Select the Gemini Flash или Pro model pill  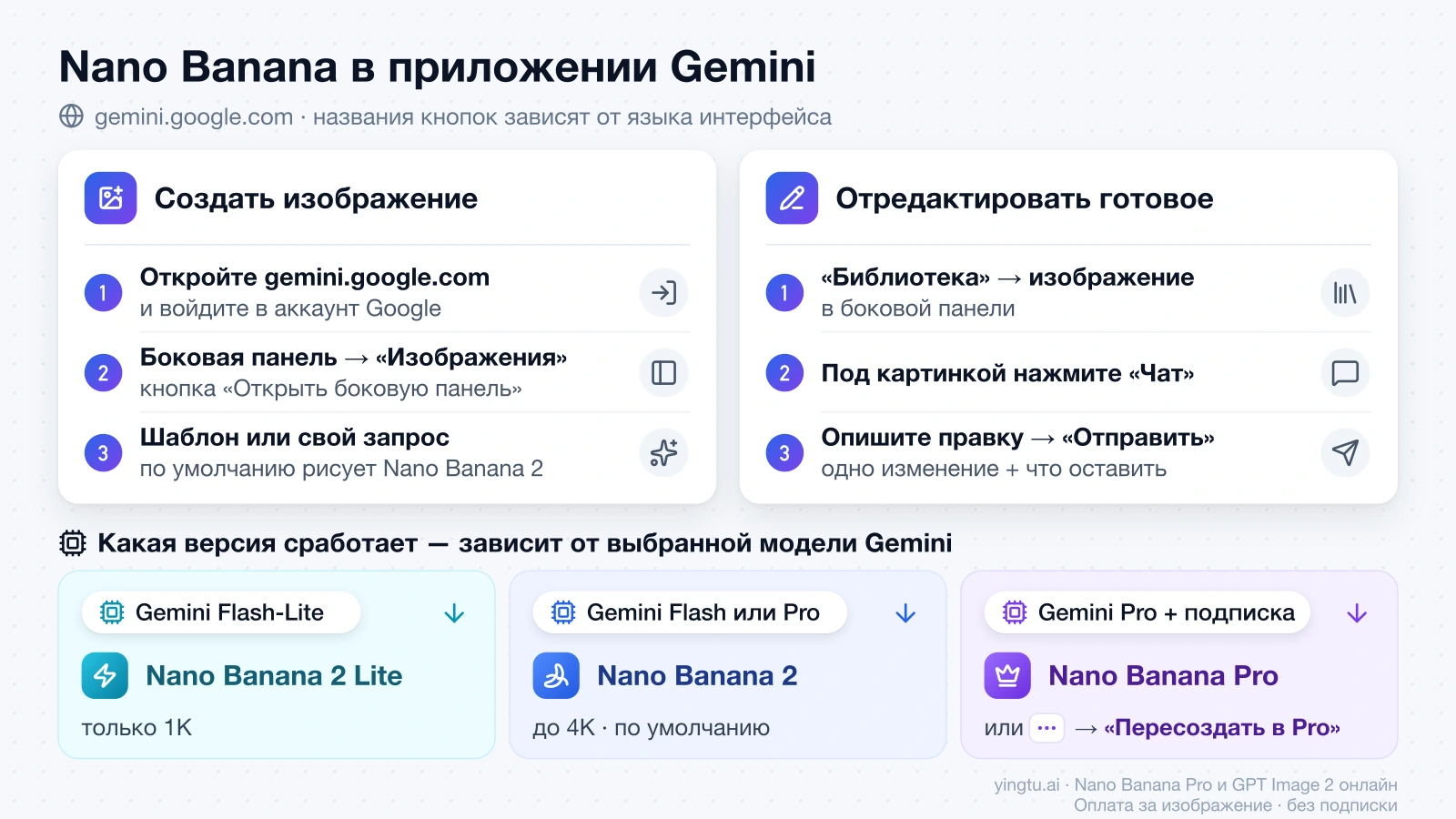(x=690, y=612)
